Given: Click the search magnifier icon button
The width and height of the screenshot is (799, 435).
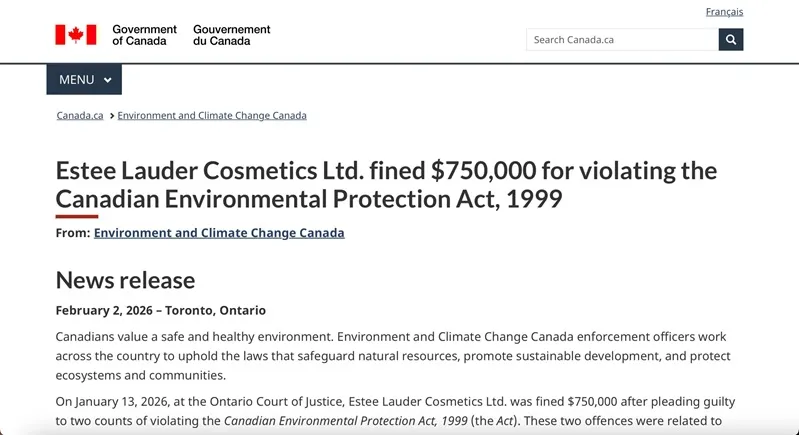Looking at the screenshot, I should click(731, 40).
